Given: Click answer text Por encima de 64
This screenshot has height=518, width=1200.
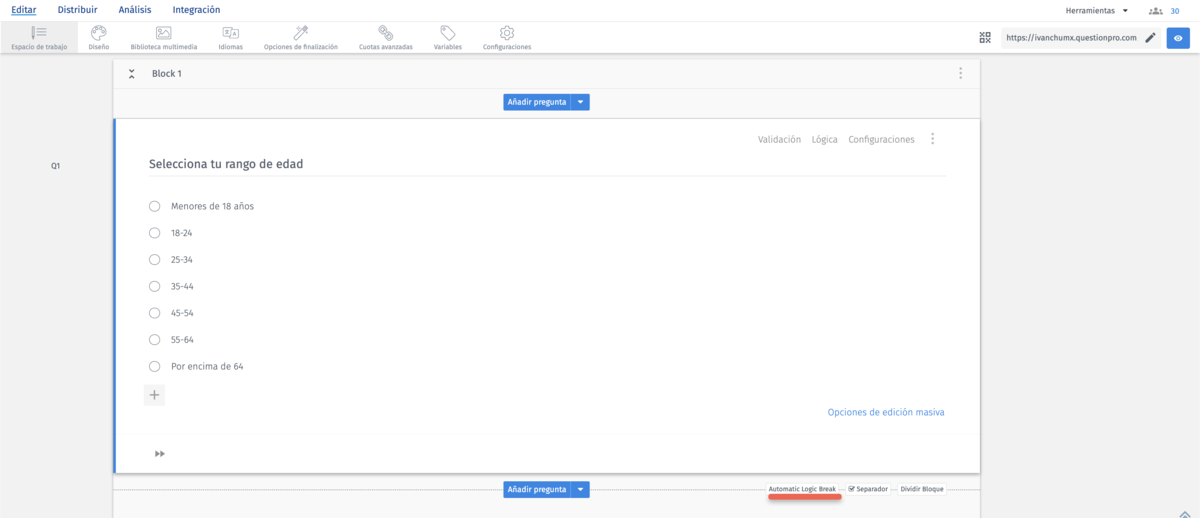Looking at the screenshot, I should click(207, 366).
